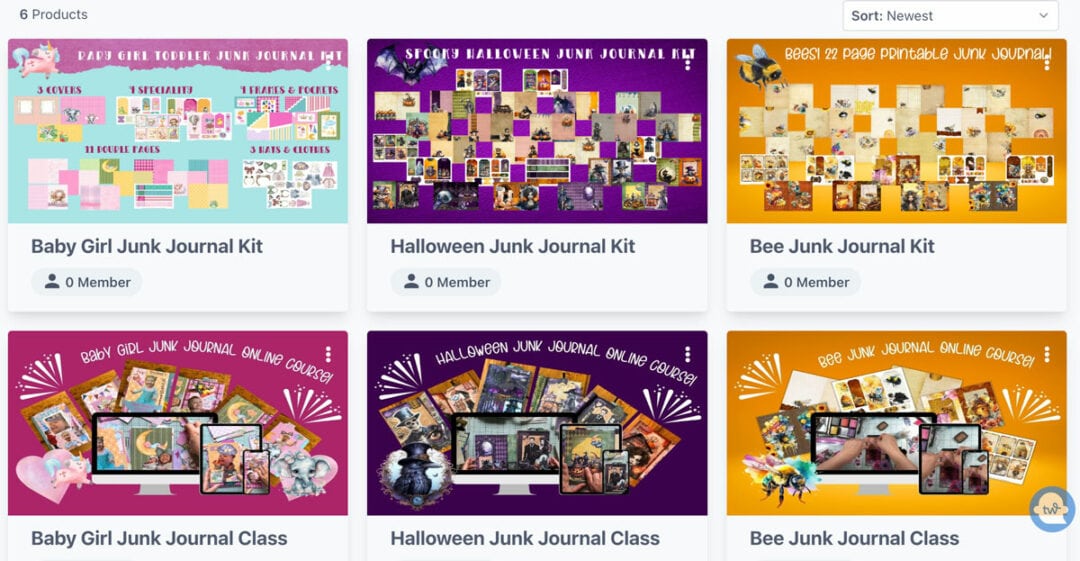
Task: Select the Baby Girl Toddler kit teal thumbnail
Action: tap(178, 131)
